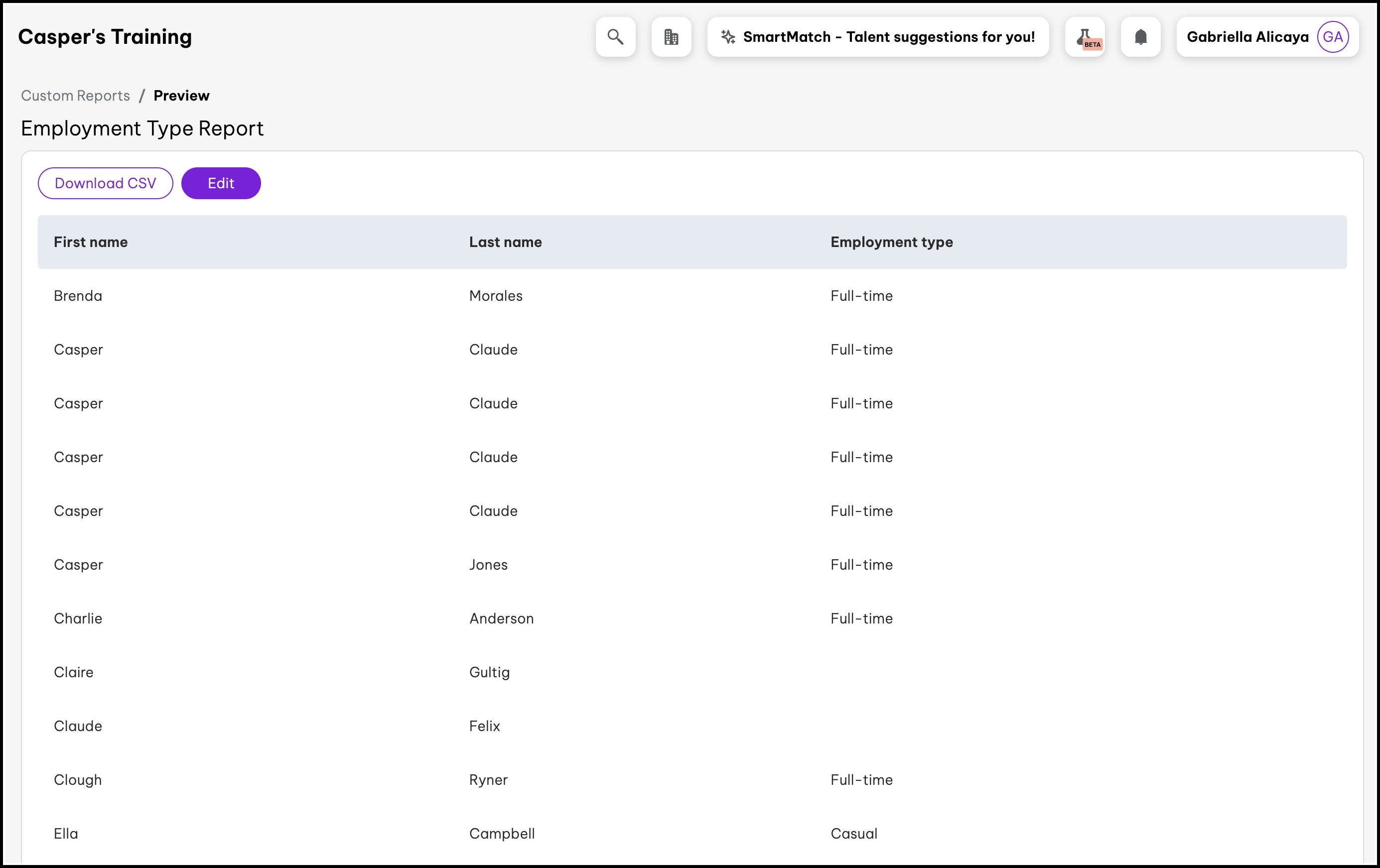
Task: Click the GA avatar circle
Action: coord(1333,37)
